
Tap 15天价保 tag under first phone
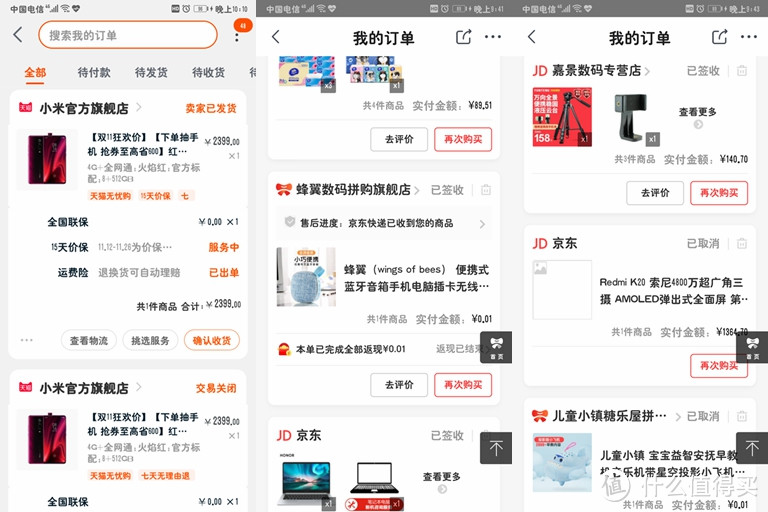tap(155, 196)
